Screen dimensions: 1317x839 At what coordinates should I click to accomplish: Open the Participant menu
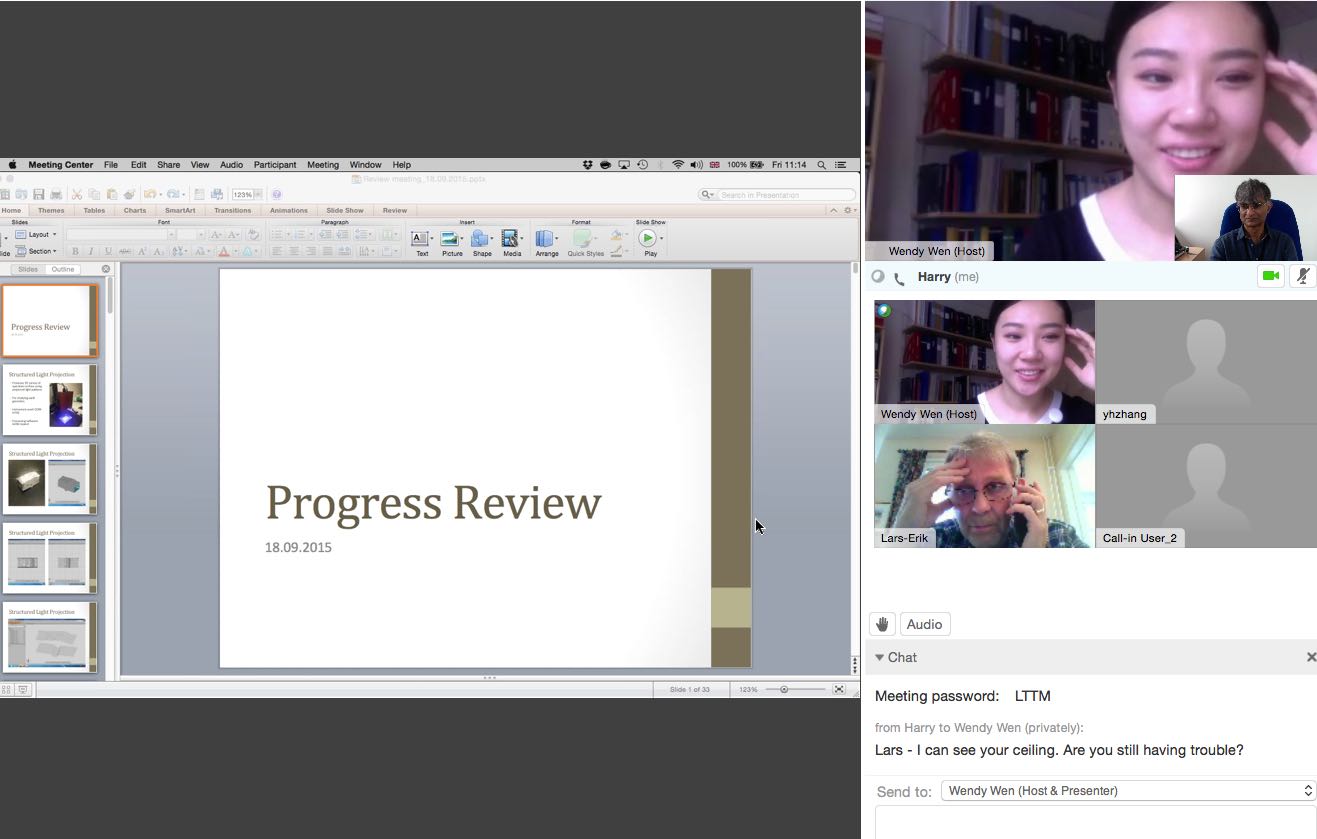coord(274,164)
